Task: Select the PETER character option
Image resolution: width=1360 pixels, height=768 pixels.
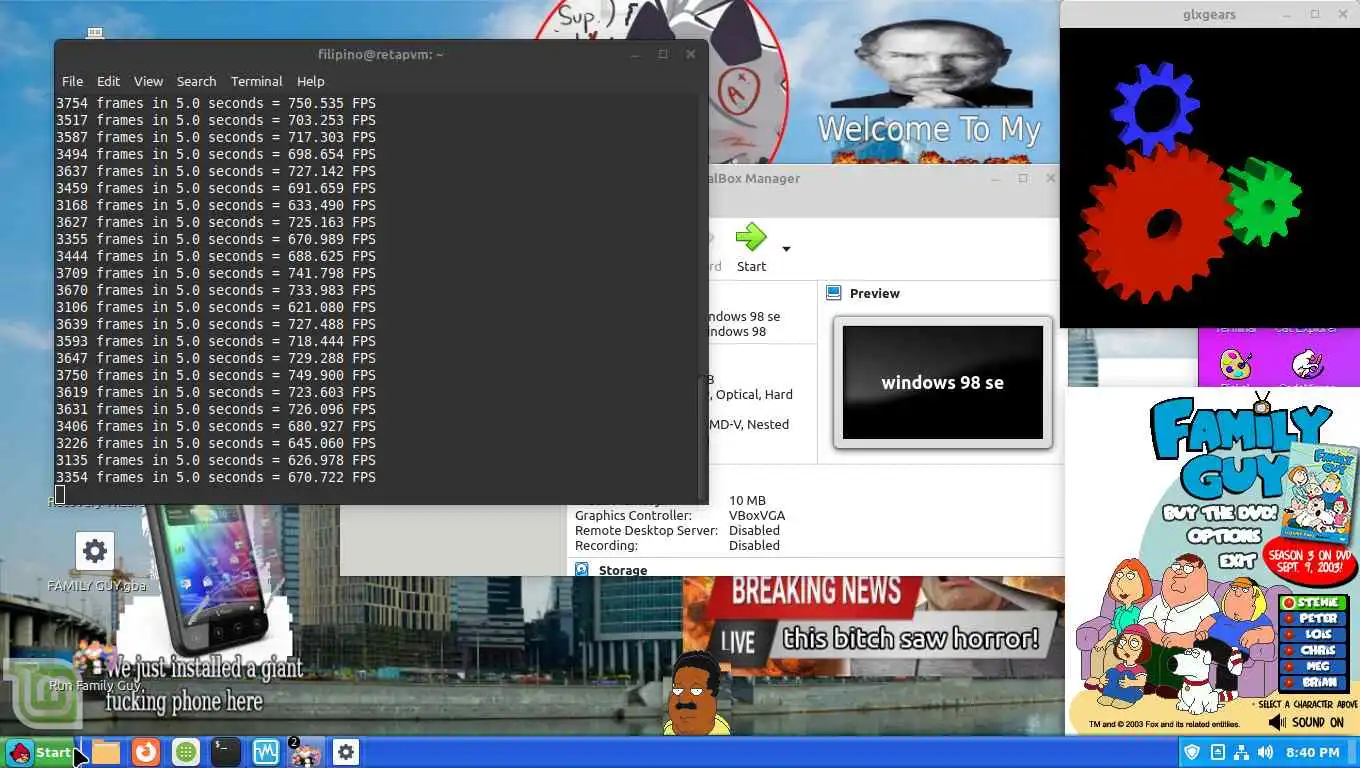Action: pyautogui.click(x=1314, y=619)
